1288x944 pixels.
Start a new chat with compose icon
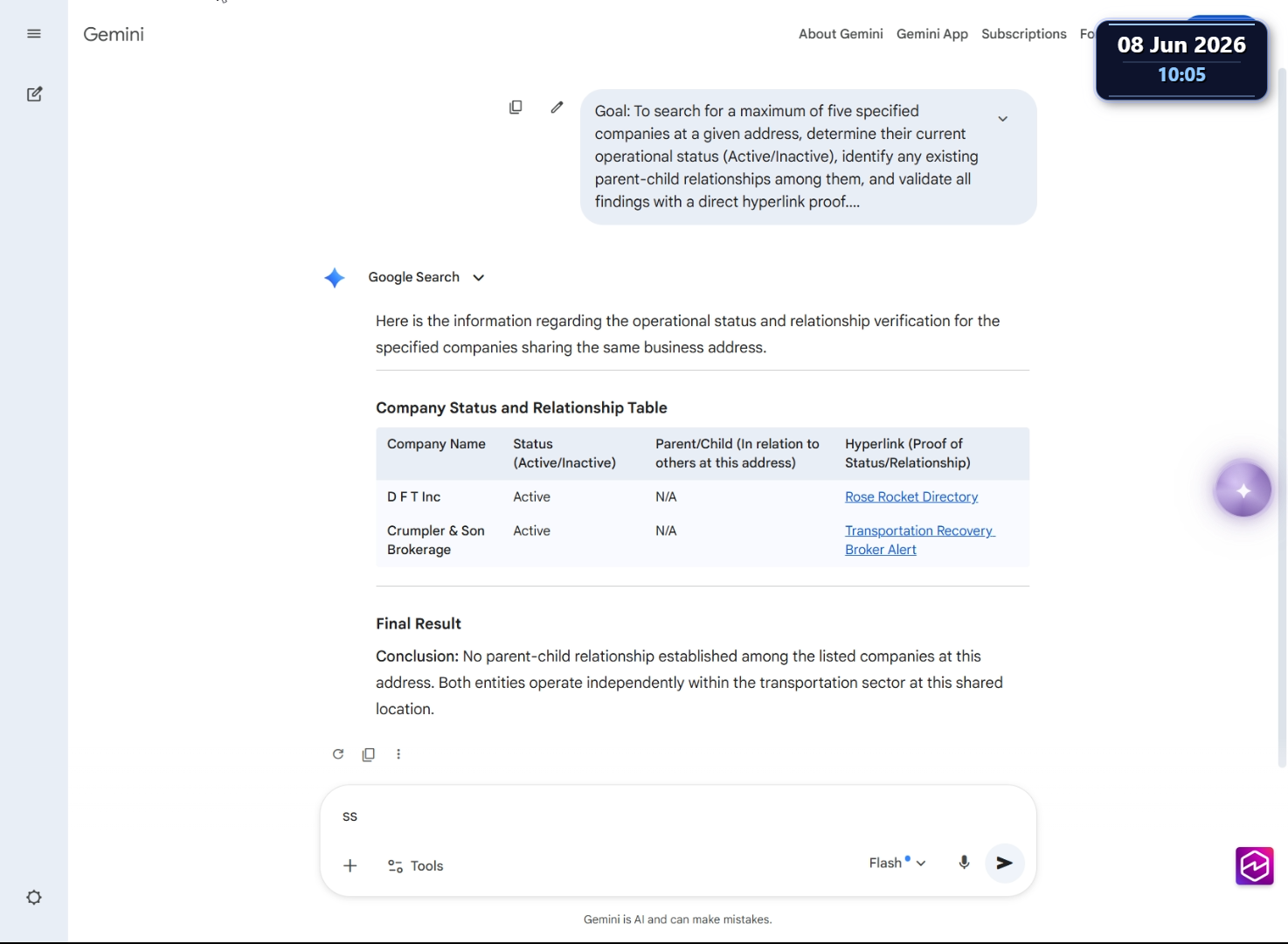click(34, 94)
